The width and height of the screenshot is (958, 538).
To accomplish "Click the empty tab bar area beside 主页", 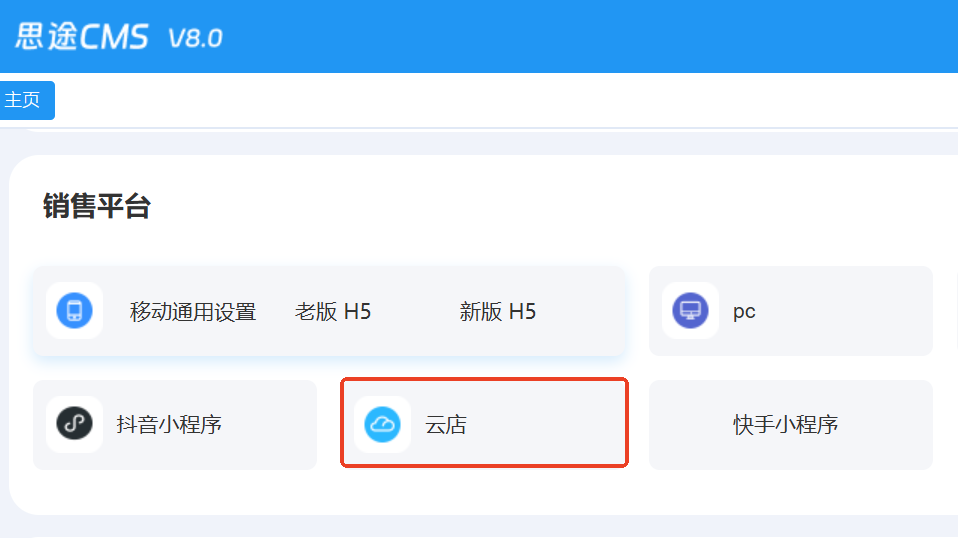I will coord(500,100).
